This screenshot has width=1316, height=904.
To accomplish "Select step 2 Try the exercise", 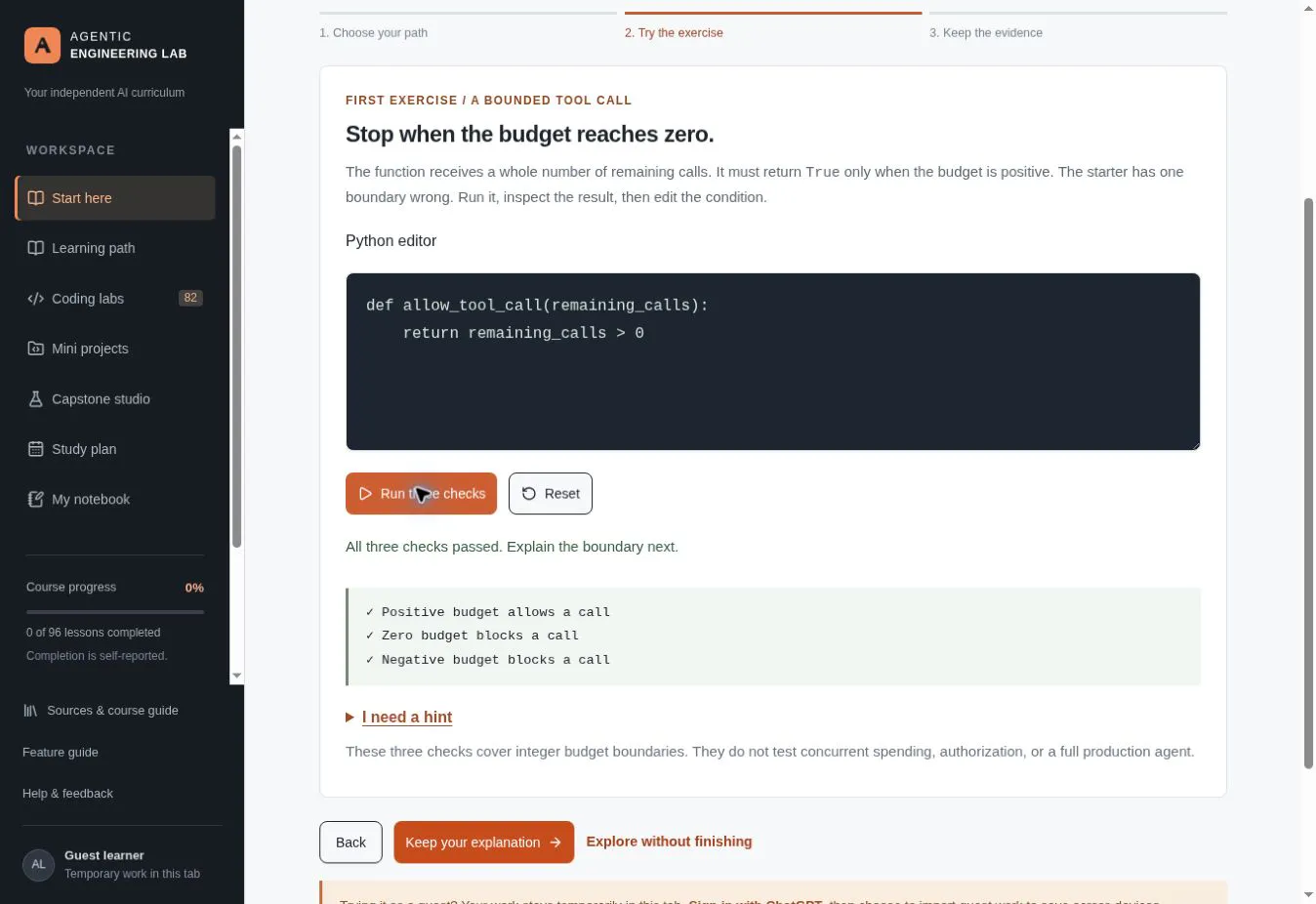I will click(773, 26).
